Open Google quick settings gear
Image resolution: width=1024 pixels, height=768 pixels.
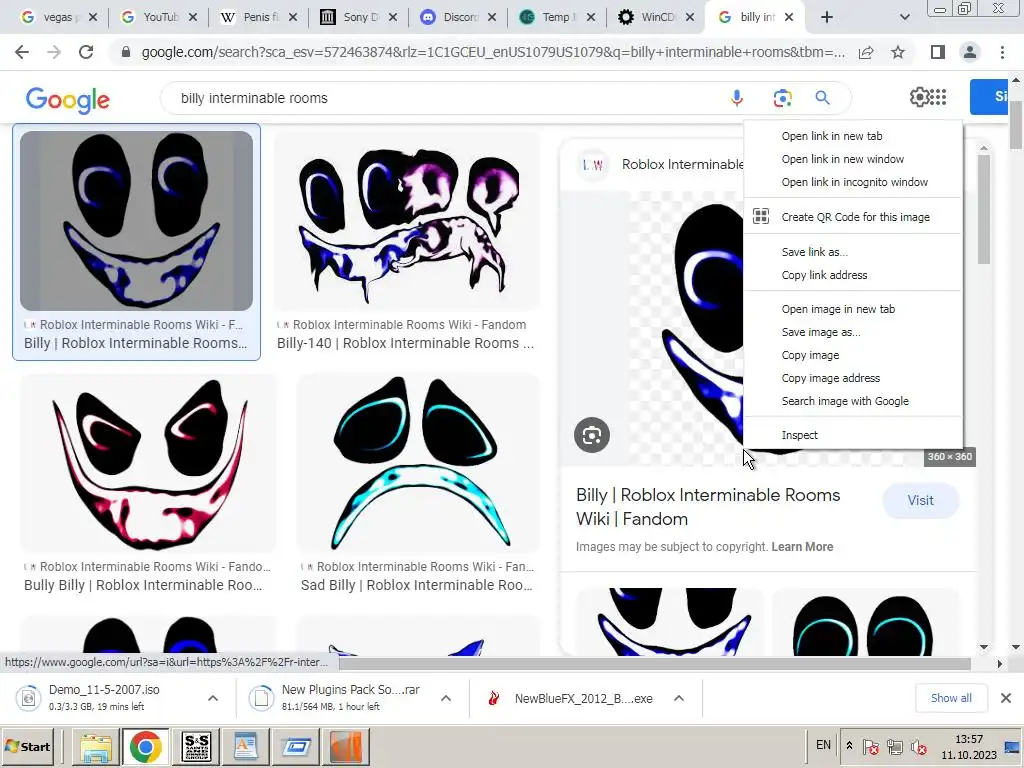[x=919, y=97]
